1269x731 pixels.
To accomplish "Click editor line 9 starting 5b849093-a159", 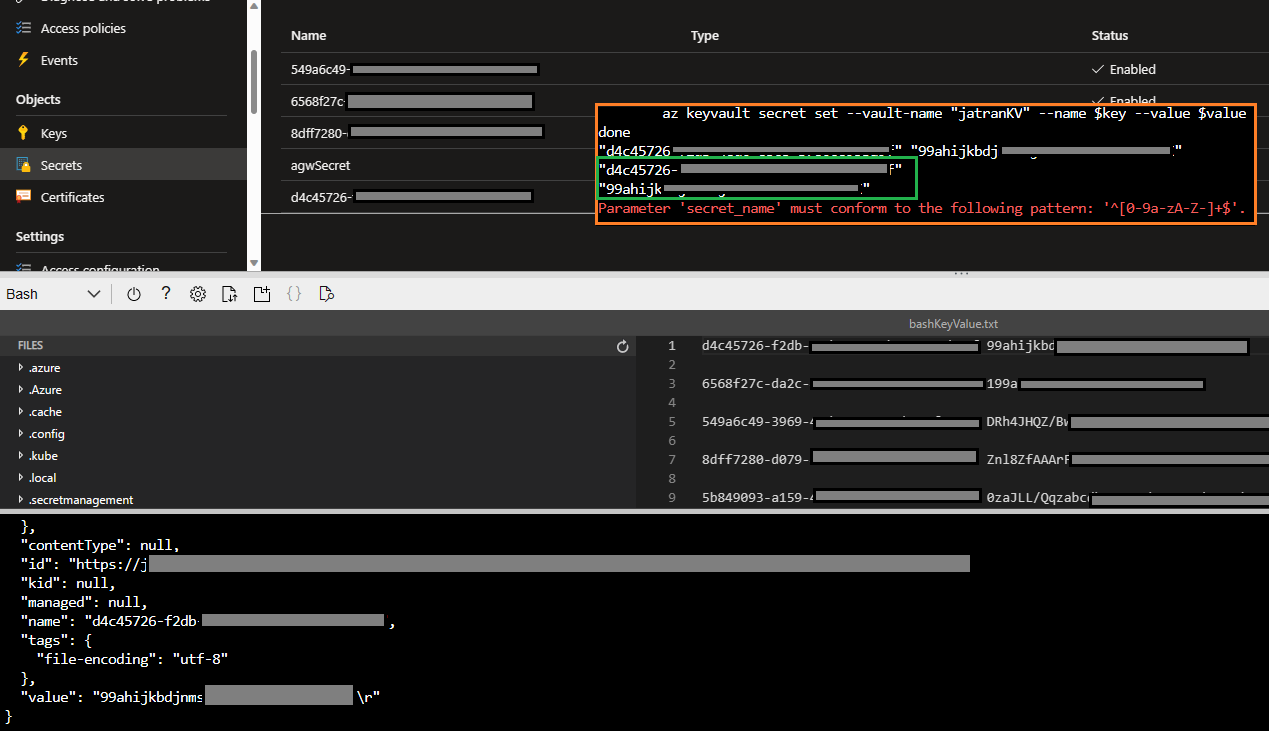I will click(x=985, y=496).
